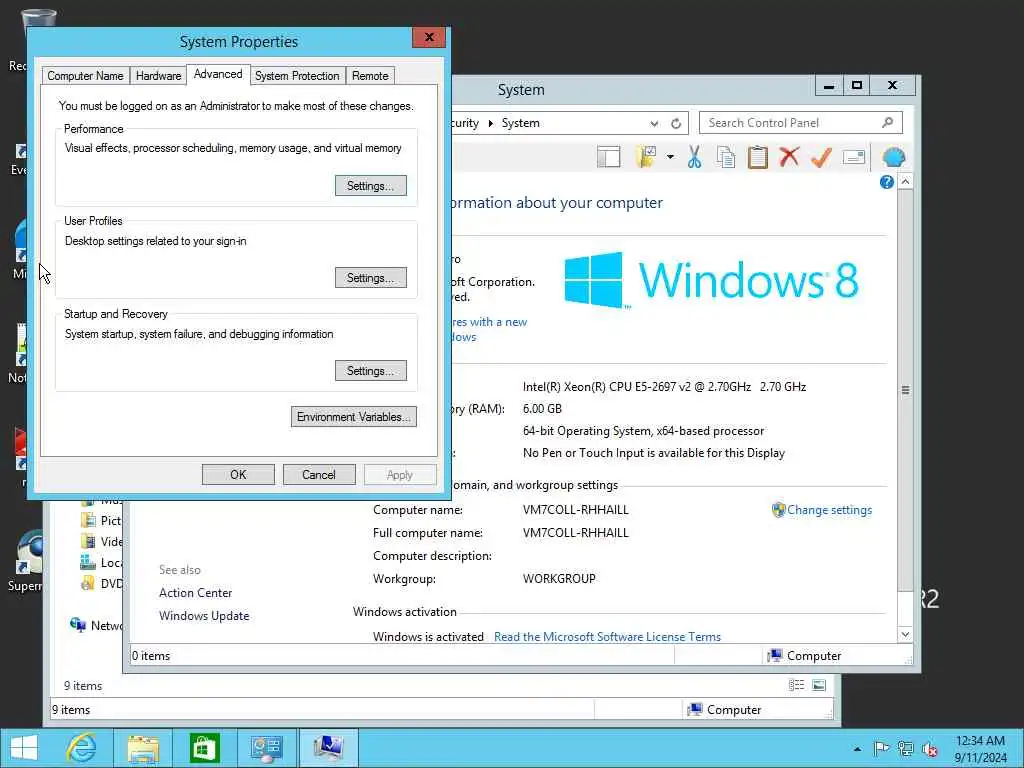Image resolution: width=1024 pixels, height=768 pixels.
Task: Confirm System Properties with OK
Action: point(238,475)
